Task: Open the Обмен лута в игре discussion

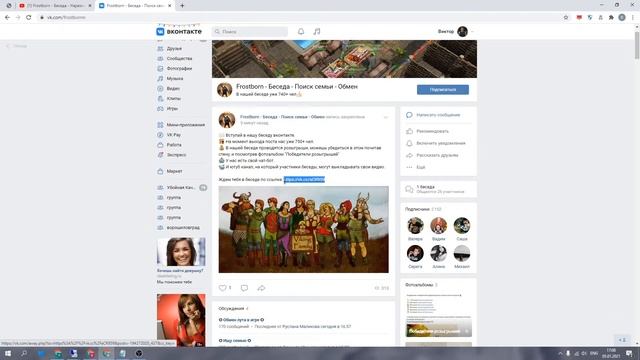Action: [x=241, y=320]
